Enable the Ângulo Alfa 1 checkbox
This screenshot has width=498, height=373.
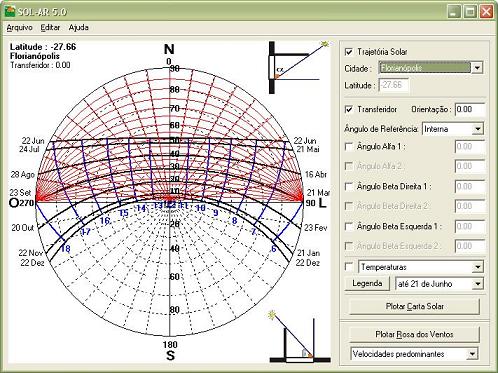(x=349, y=147)
